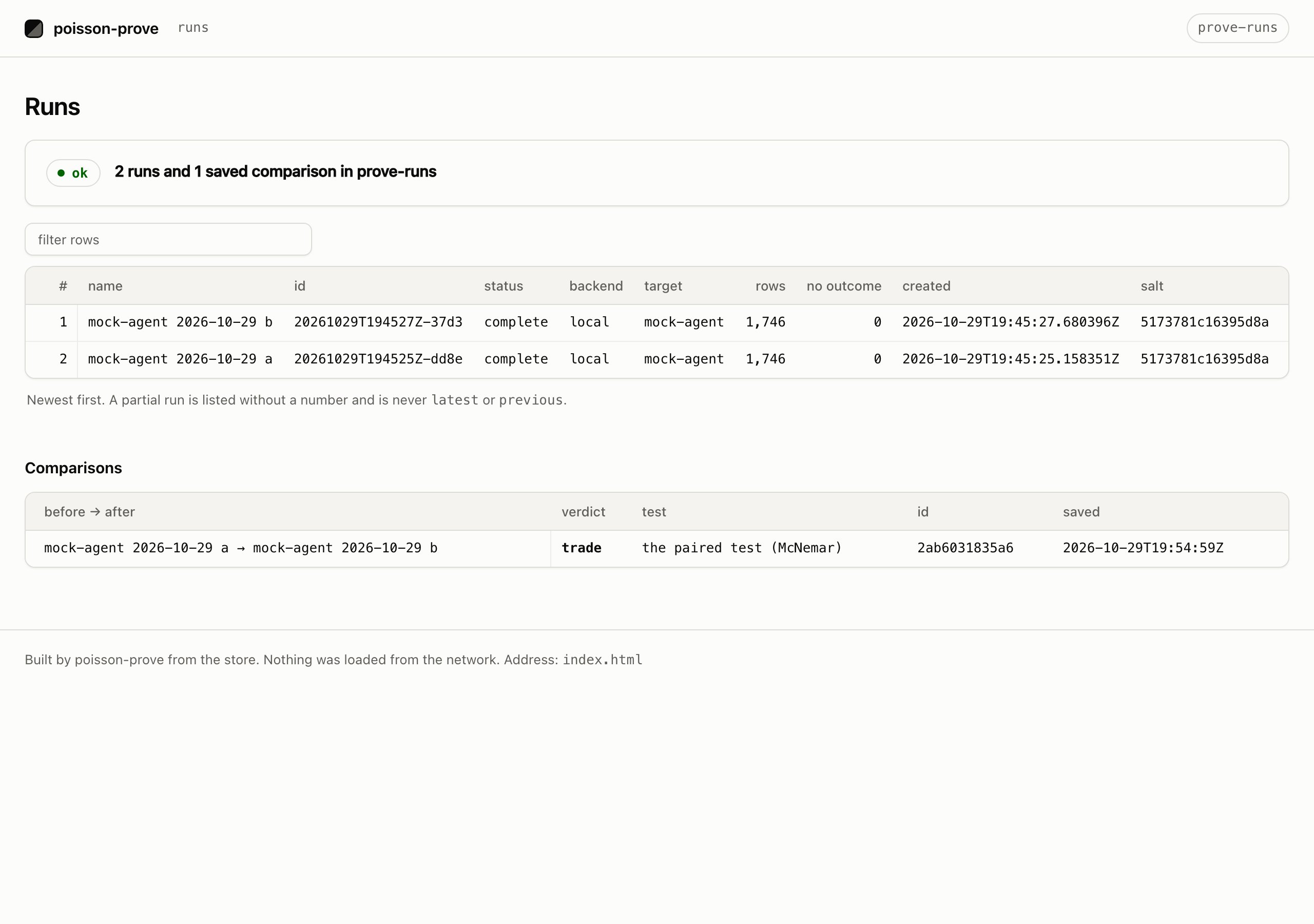1314x924 pixels.
Task: Select comparison id 2ab6031835a6
Action: click(x=965, y=548)
